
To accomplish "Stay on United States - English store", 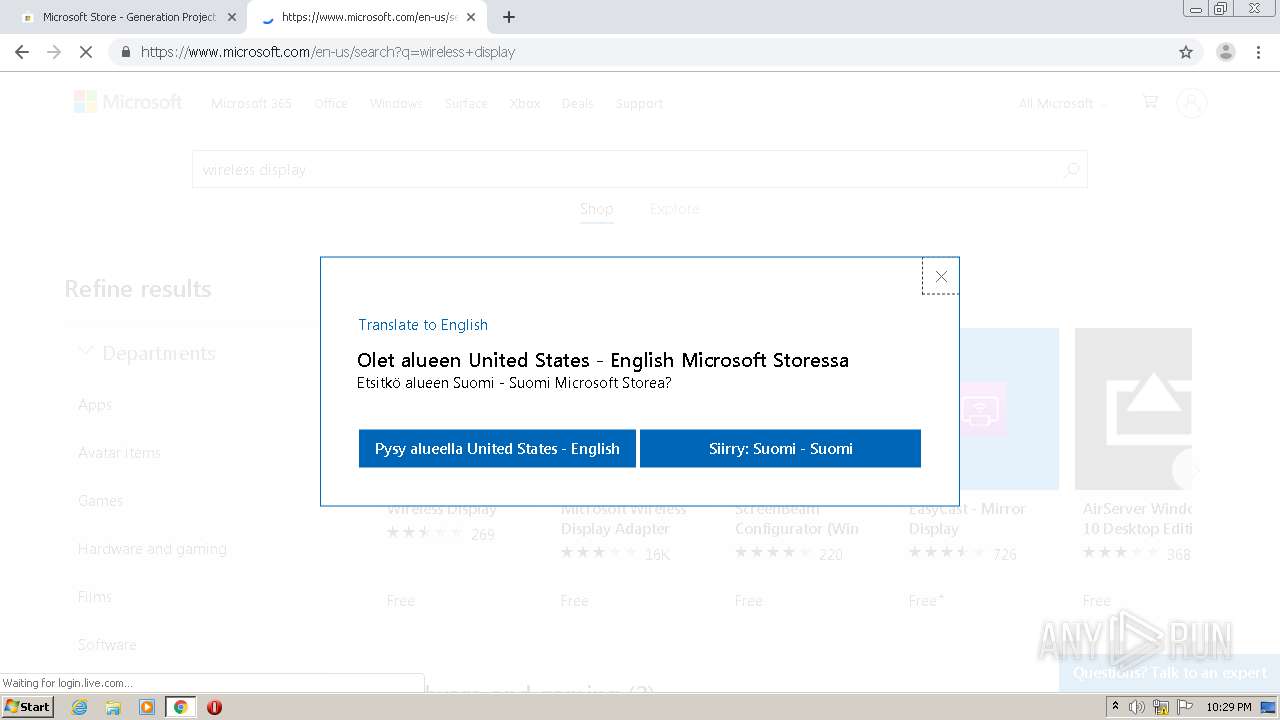I will [497, 448].
